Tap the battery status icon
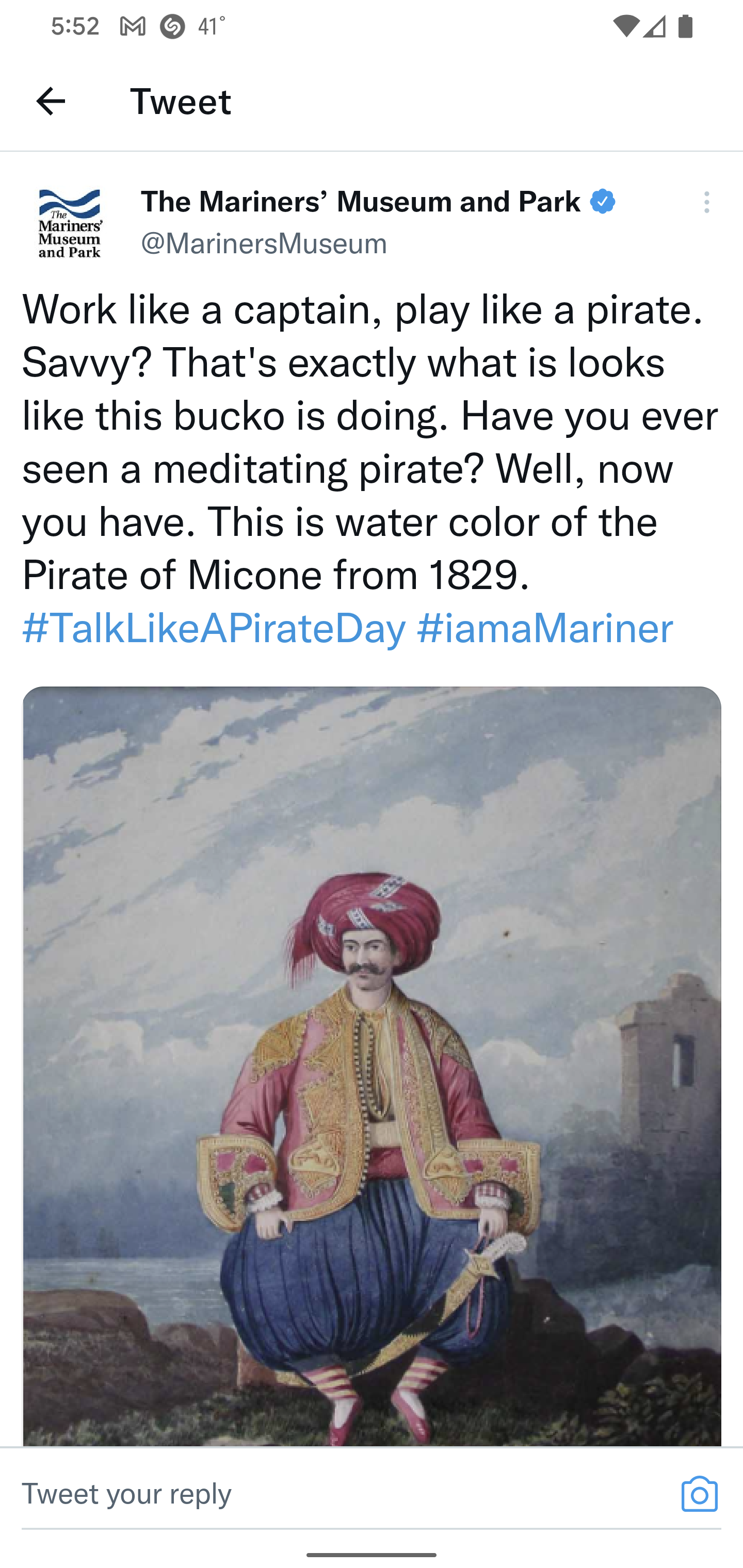743x1568 pixels. pos(685,27)
